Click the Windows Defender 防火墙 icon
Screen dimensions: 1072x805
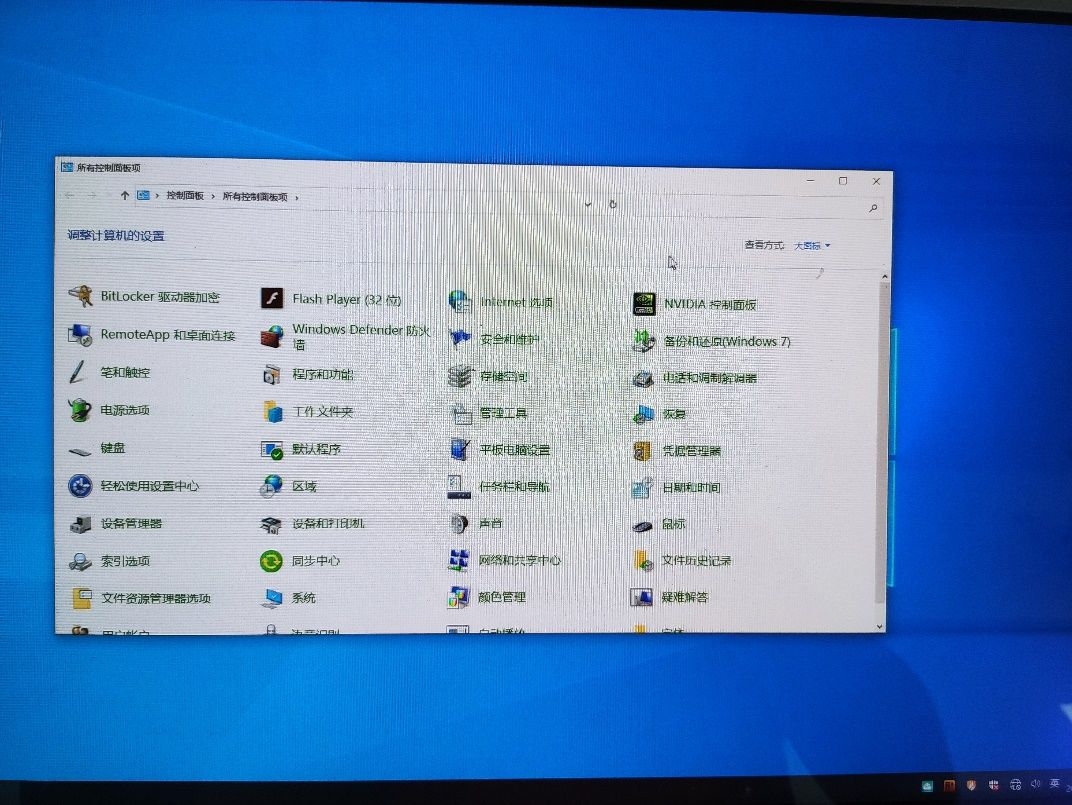point(271,336)
